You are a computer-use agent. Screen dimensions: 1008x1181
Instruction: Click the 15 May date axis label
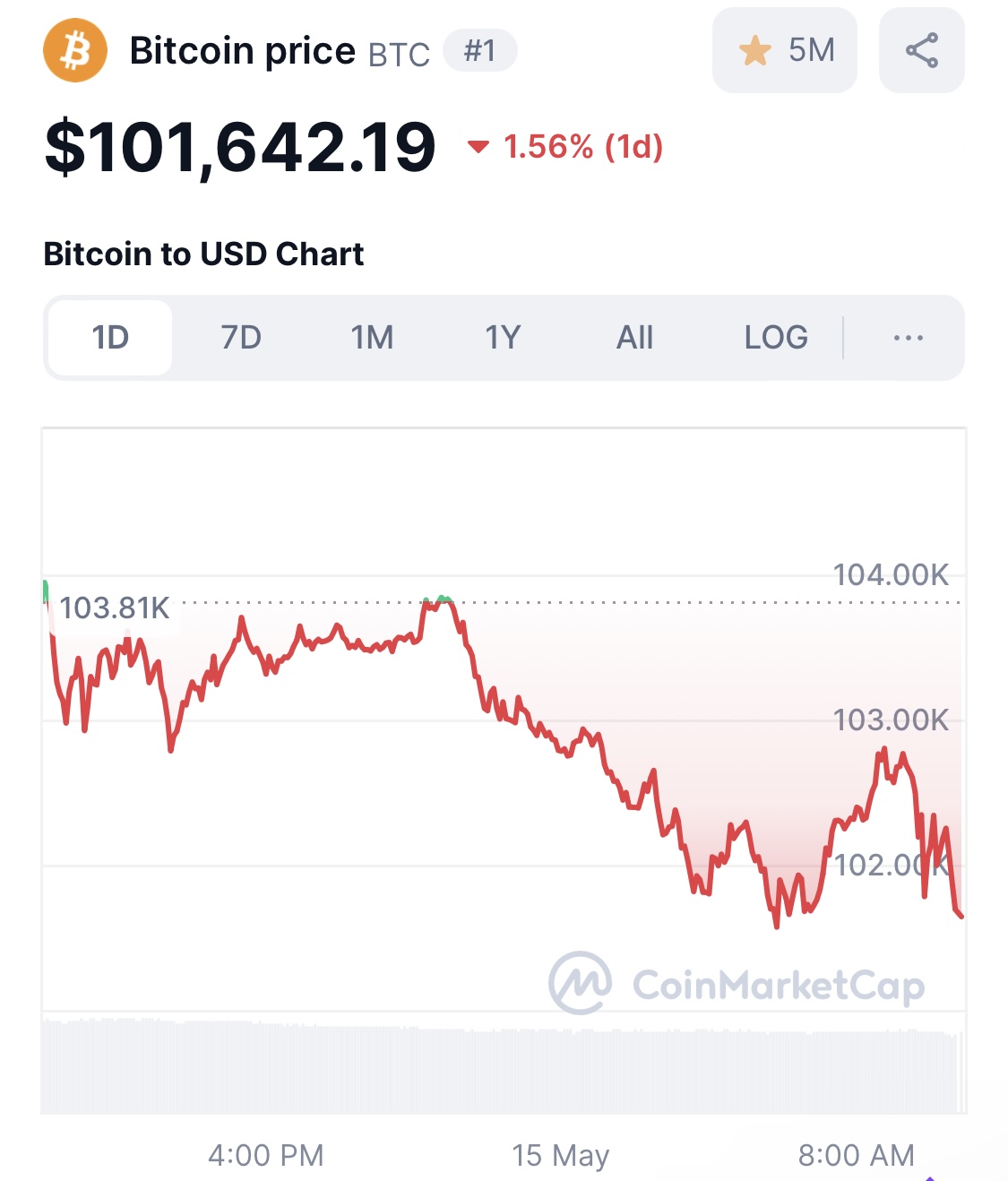click(x=560, y=1155)
